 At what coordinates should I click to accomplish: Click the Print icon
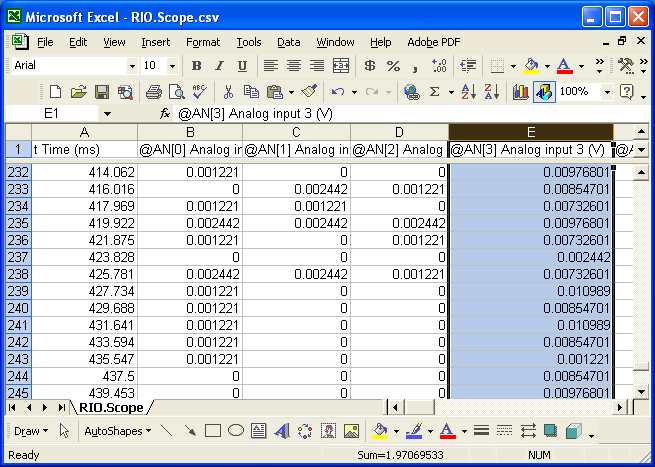click(154, 92)
